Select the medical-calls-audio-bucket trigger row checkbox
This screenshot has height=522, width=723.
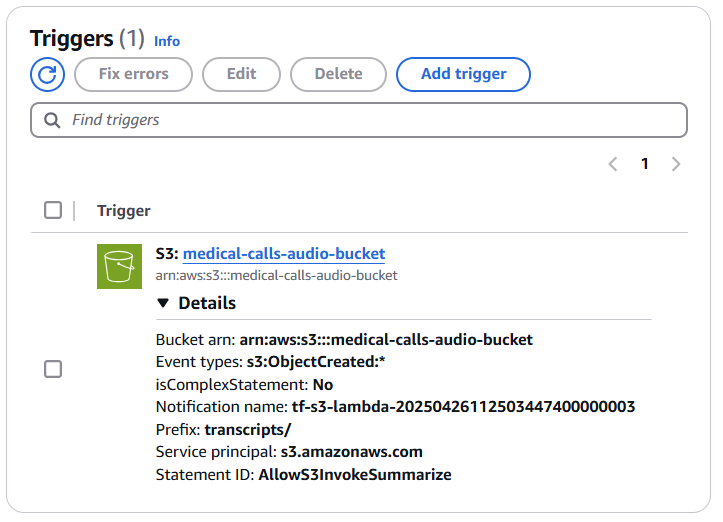[x=53, y=369]
